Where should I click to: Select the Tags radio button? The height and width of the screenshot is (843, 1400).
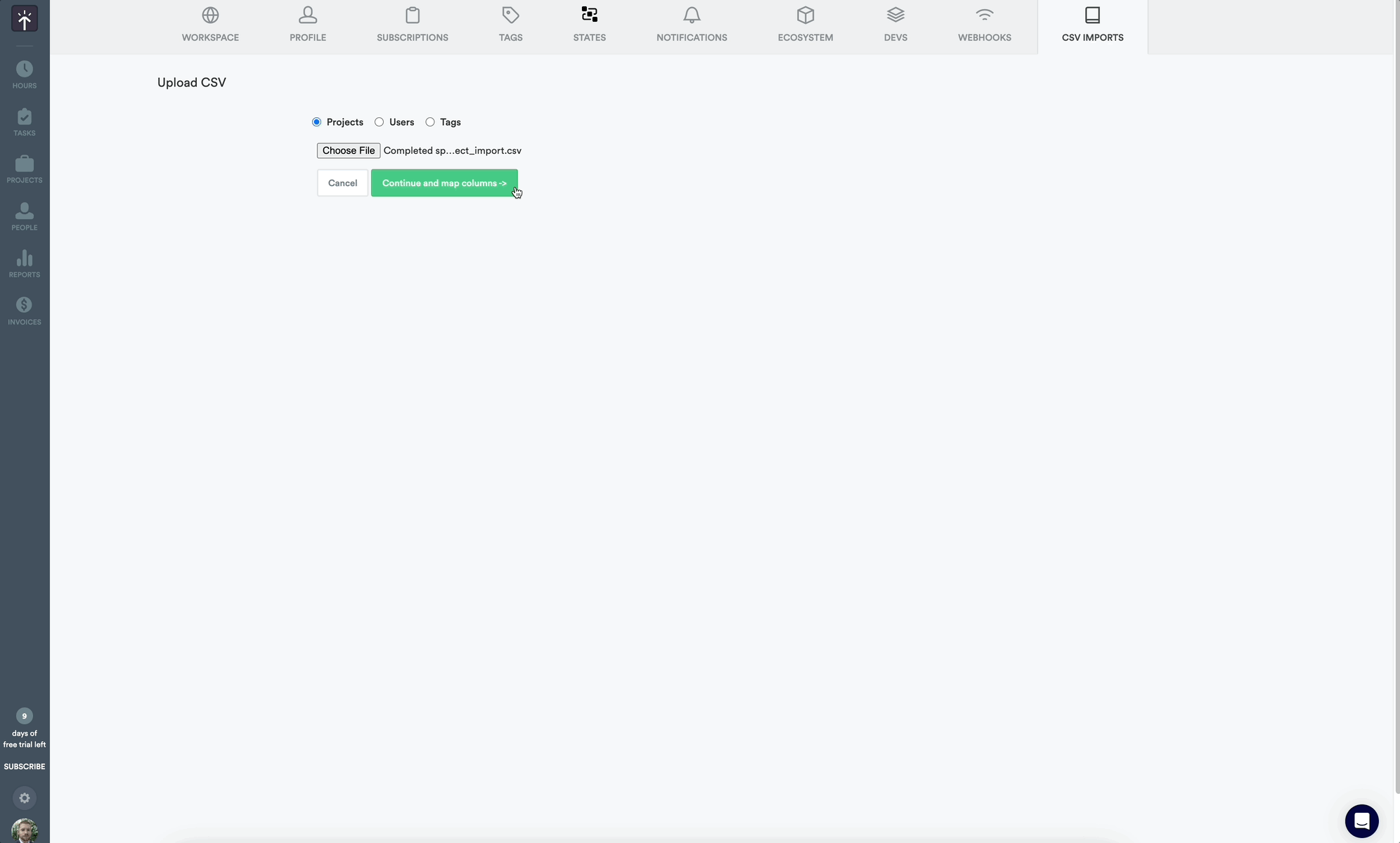[x=430, y=122]
